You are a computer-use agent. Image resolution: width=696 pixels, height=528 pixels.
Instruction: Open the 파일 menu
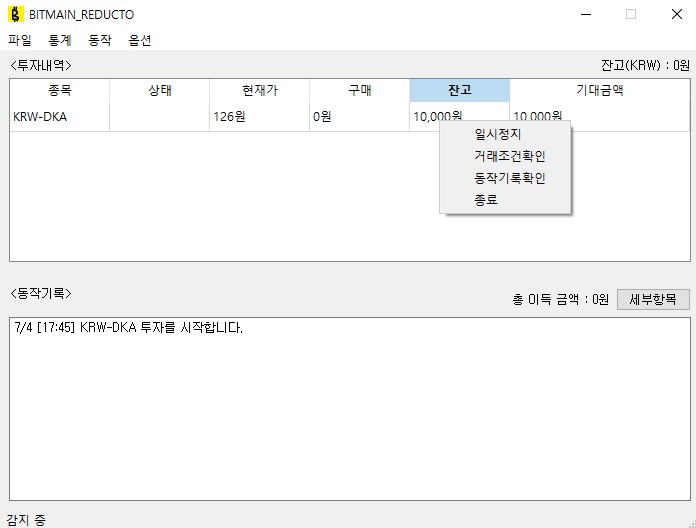pyautogui.click(x=20, y=40)
